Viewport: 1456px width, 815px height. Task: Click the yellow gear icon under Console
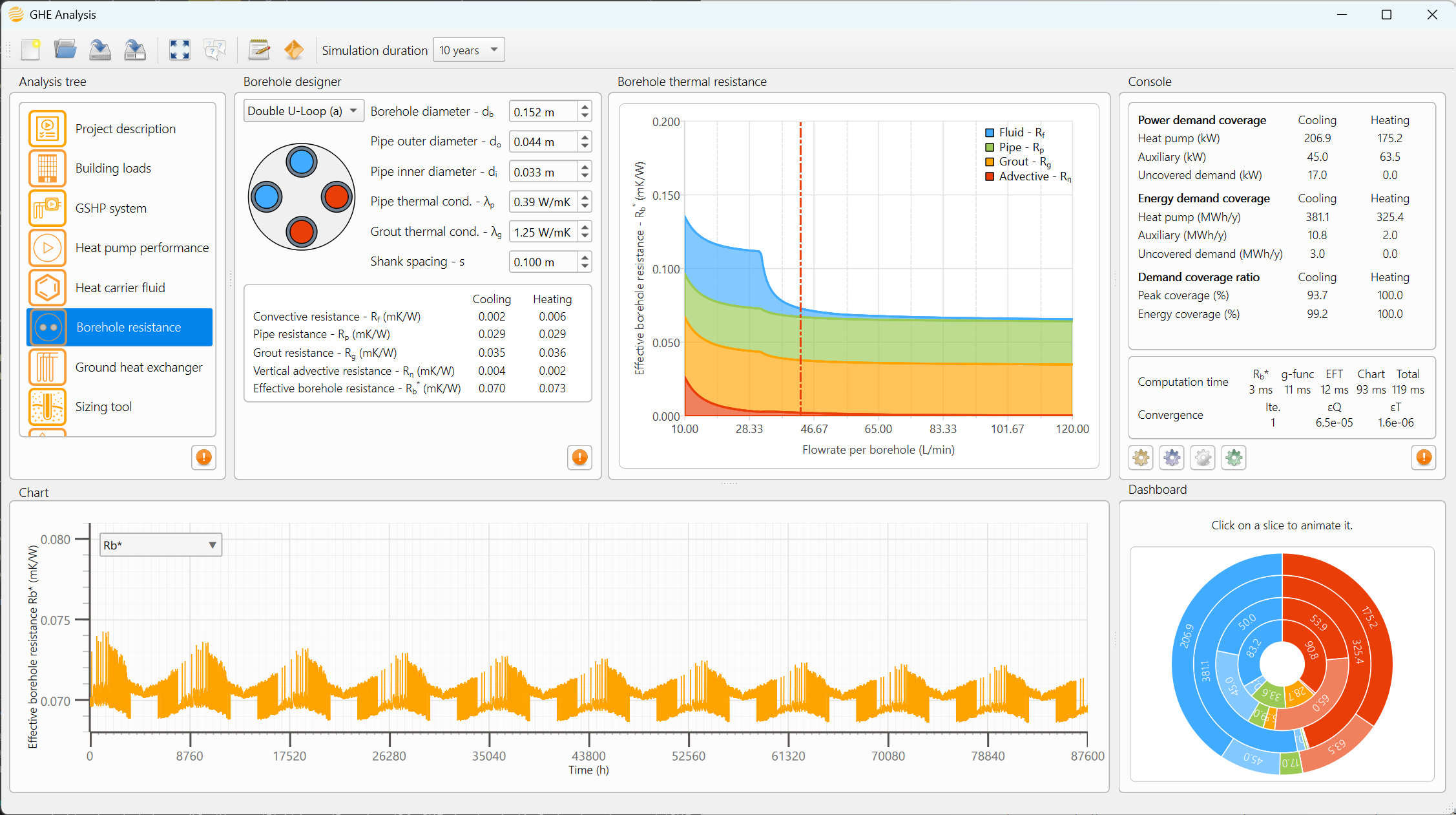1141,458
